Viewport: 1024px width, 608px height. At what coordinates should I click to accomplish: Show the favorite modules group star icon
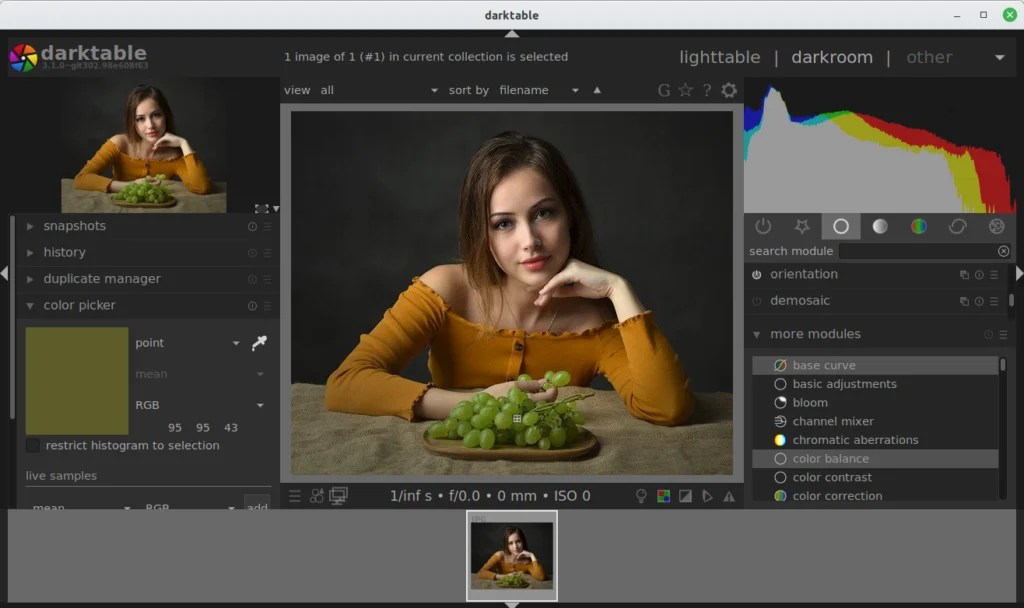point(800,226)
